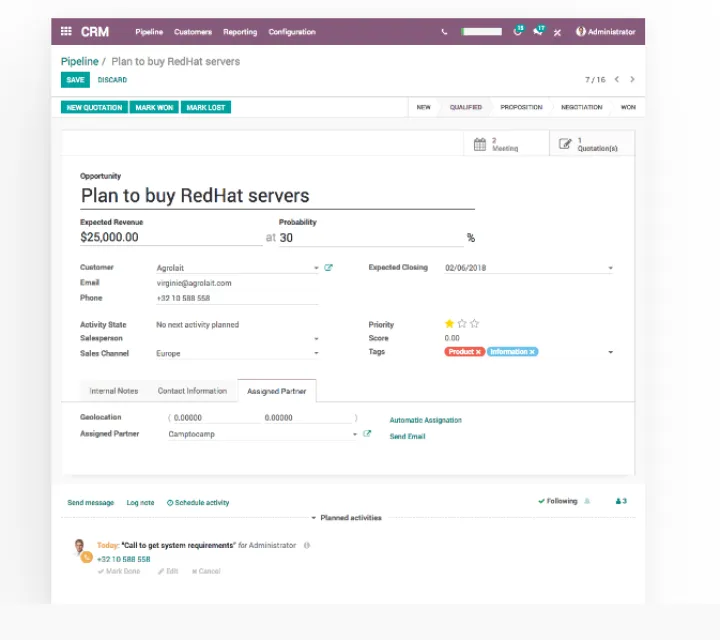Open the conversations chat icon
The image size is (720, 640).
pyautogui.click(x=538, y=32)
